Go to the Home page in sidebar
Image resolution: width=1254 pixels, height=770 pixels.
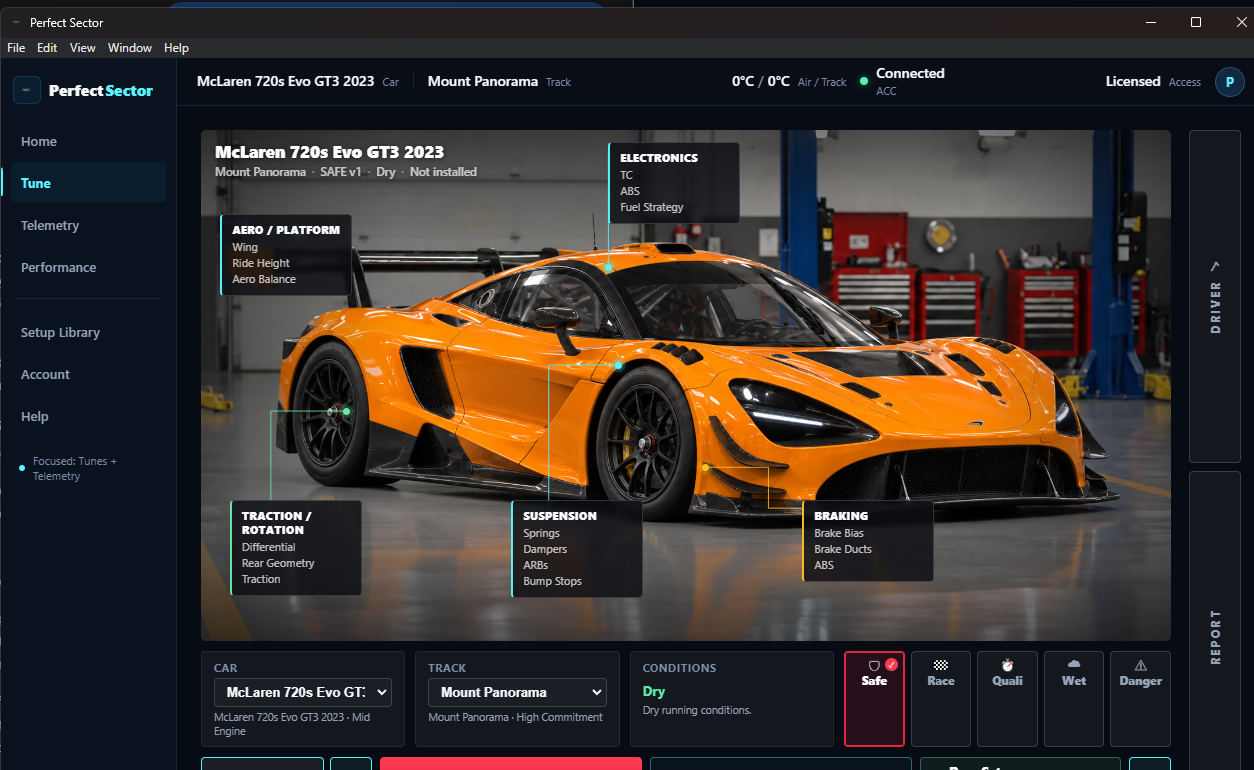(88, 141)
